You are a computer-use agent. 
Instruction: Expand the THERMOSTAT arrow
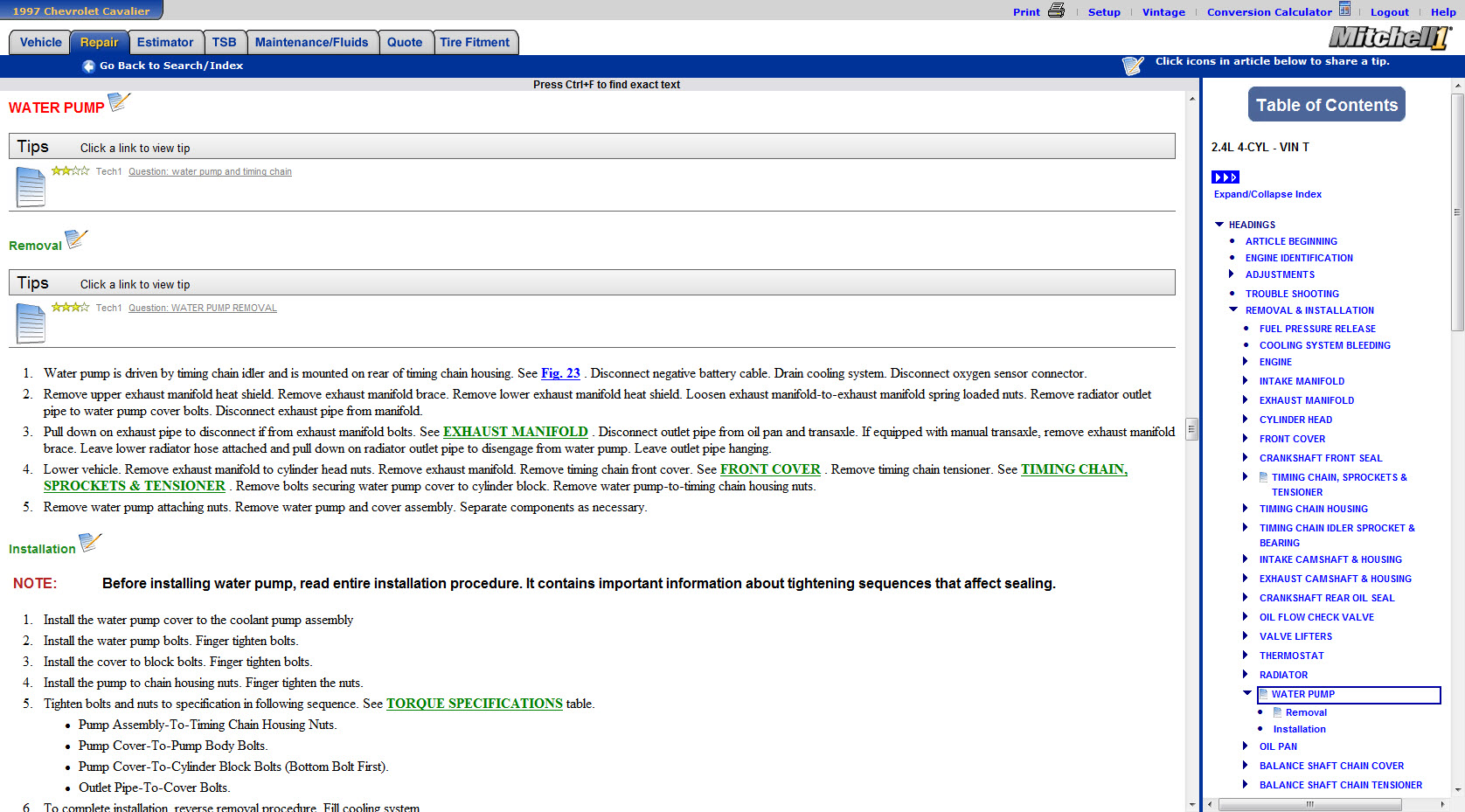pos(1246,655)
